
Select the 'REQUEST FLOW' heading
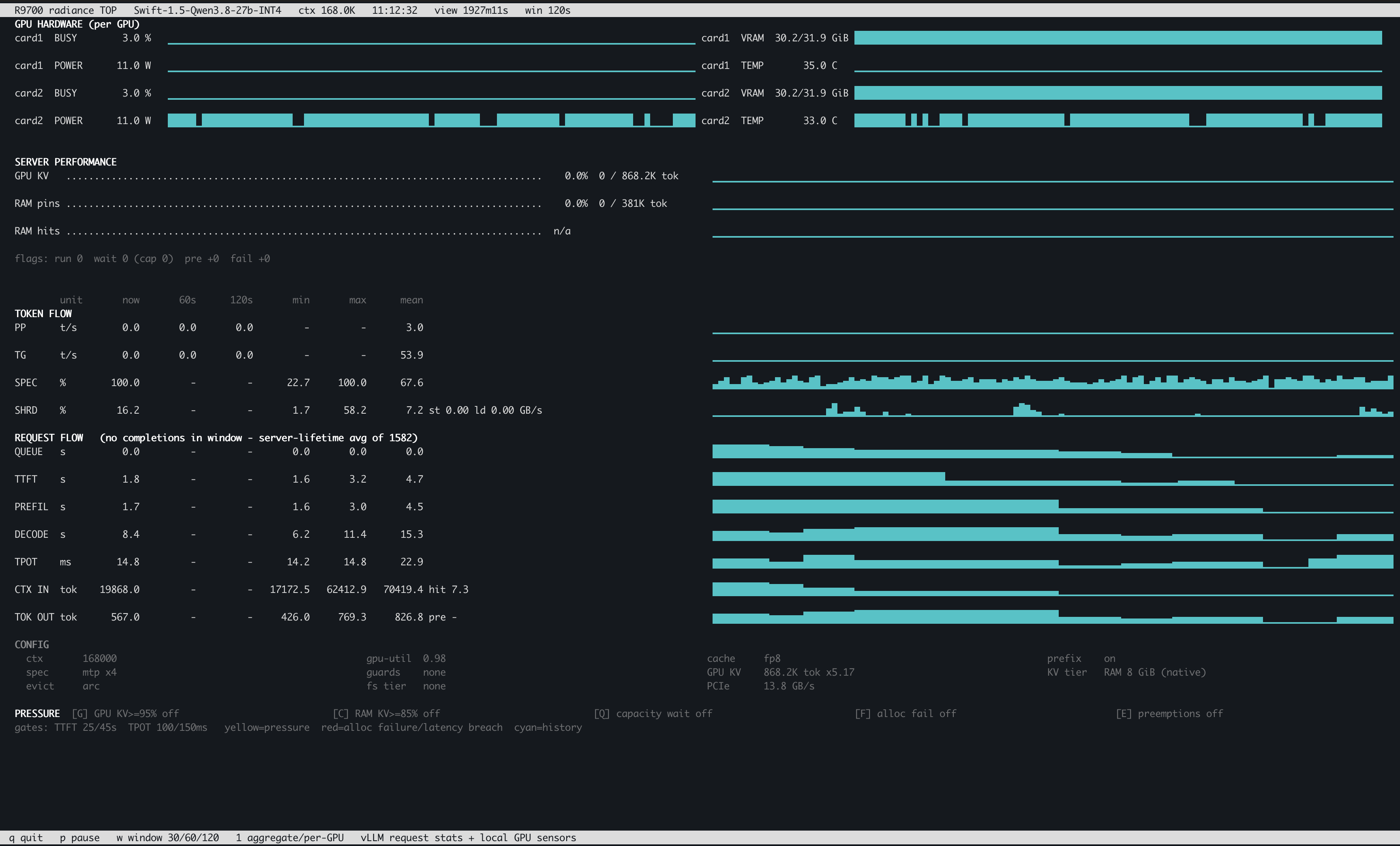coord(49,438)
